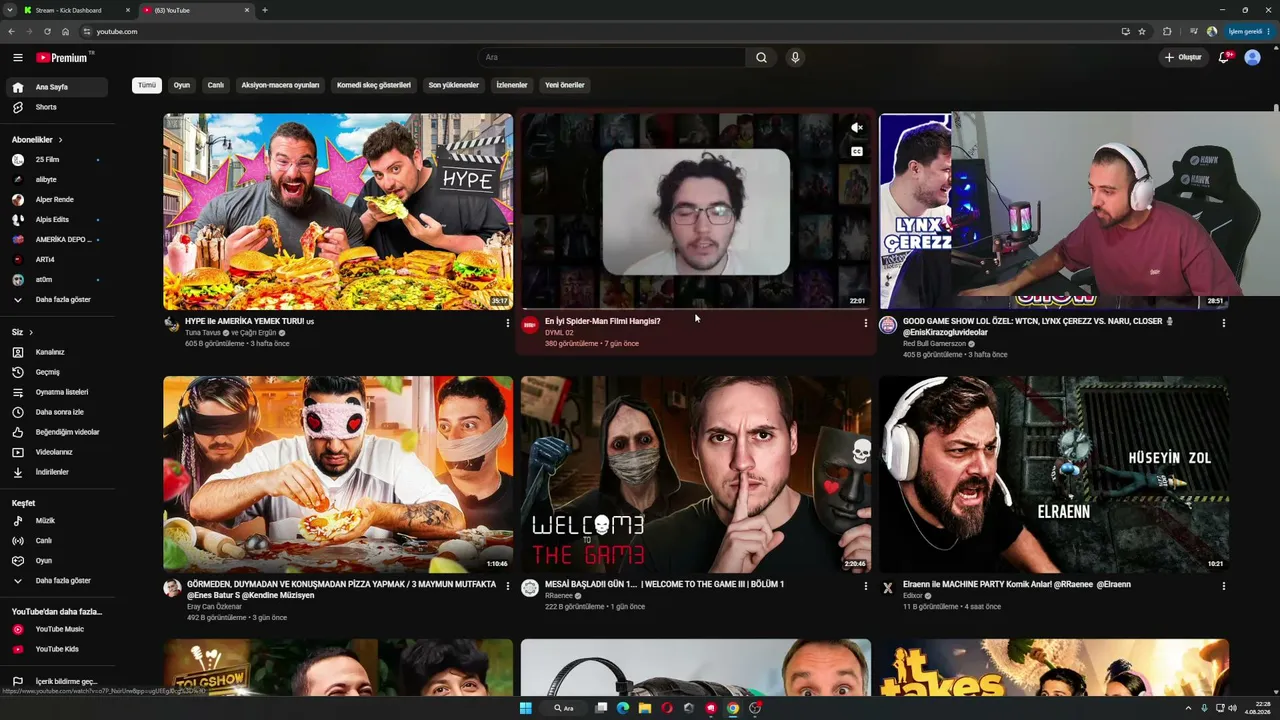Go back with browser back arrow
This screenshot has width=1280, height=720.
(x=11, y=32)
